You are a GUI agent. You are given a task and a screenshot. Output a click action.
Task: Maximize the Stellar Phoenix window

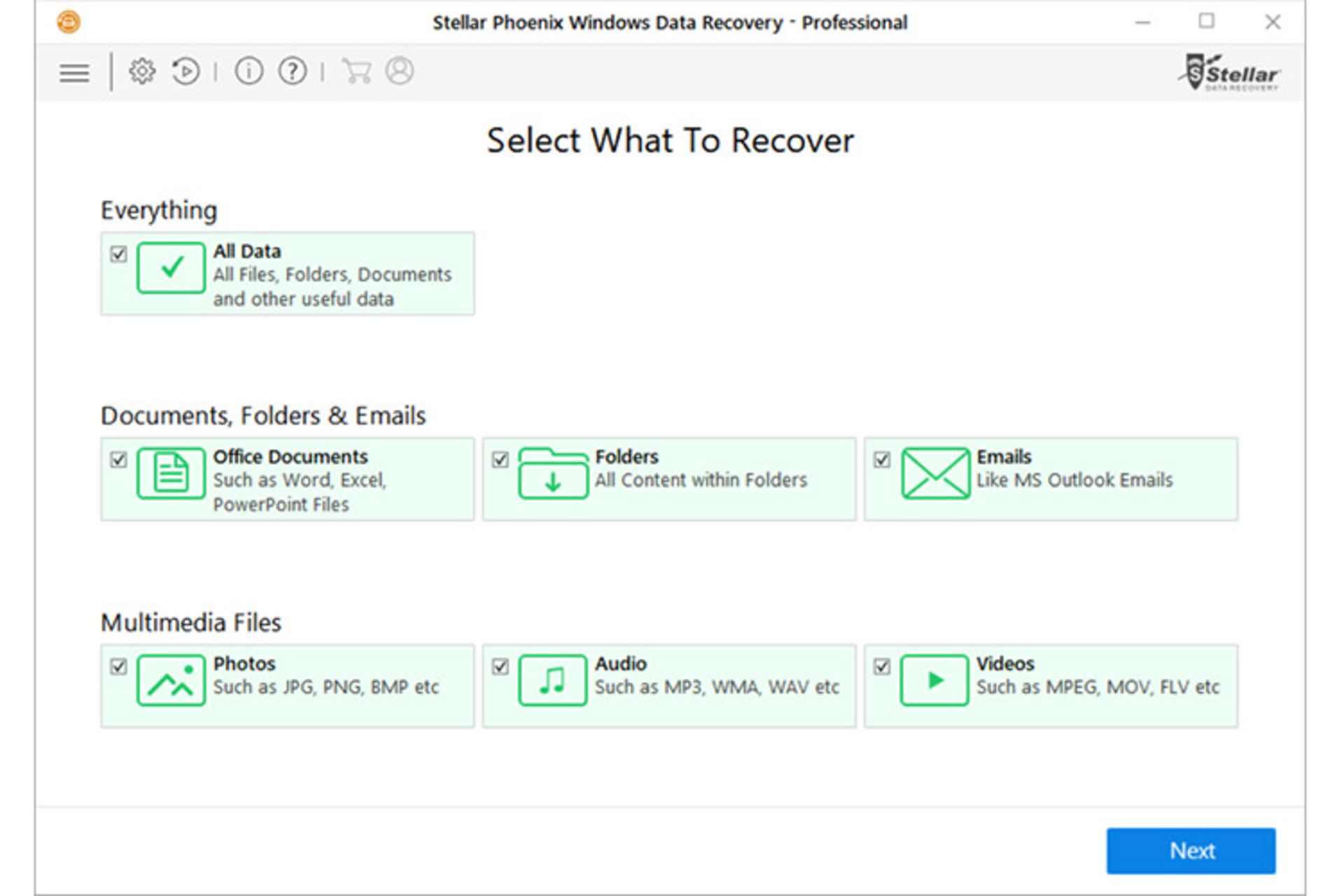coord(1207,21)
